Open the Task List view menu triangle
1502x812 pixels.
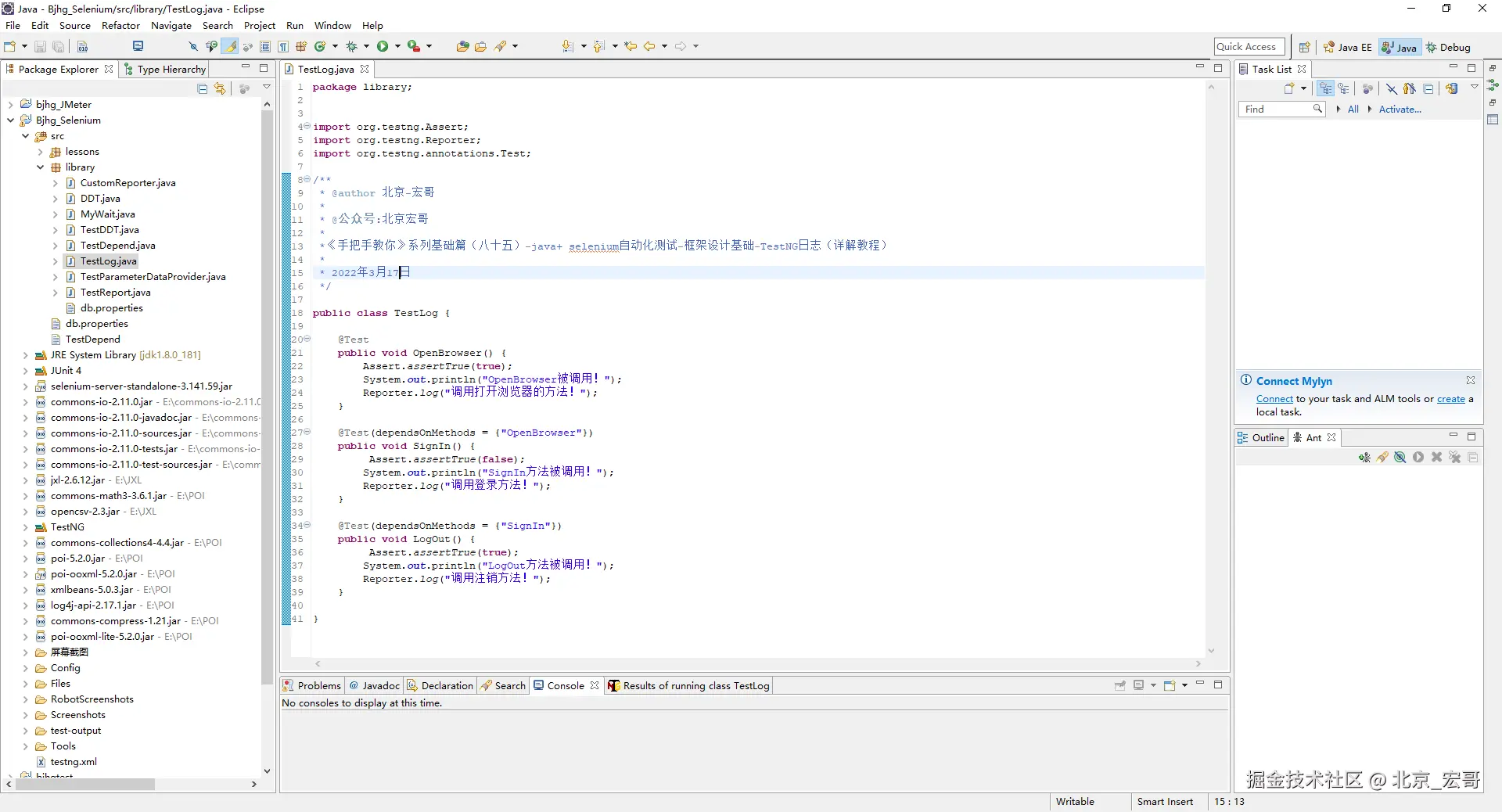pyautogui.click(x=1474, y=87)
